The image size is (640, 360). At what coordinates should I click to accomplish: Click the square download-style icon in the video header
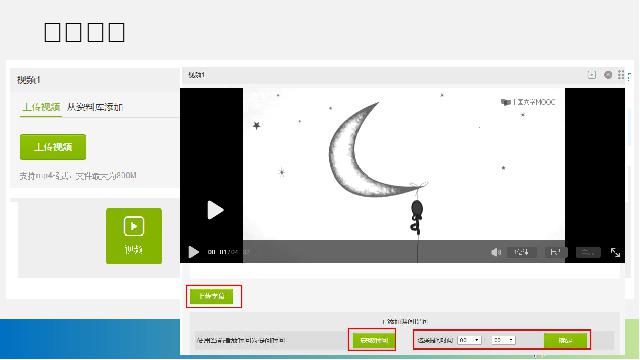(x=592, y=75)
